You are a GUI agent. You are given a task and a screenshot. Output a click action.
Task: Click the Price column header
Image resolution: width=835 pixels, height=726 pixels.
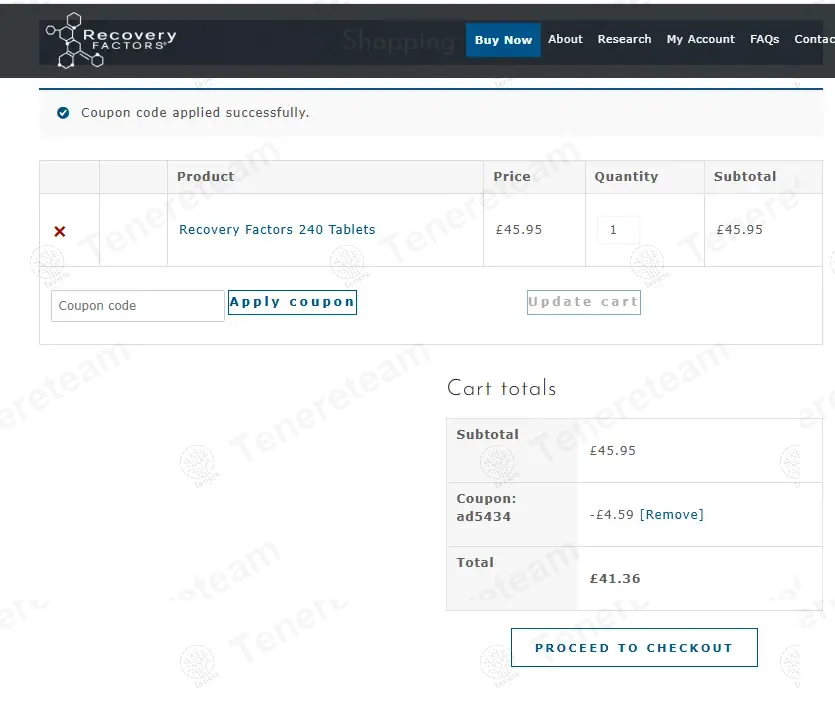pyautogui.click(x=512, y=176)
